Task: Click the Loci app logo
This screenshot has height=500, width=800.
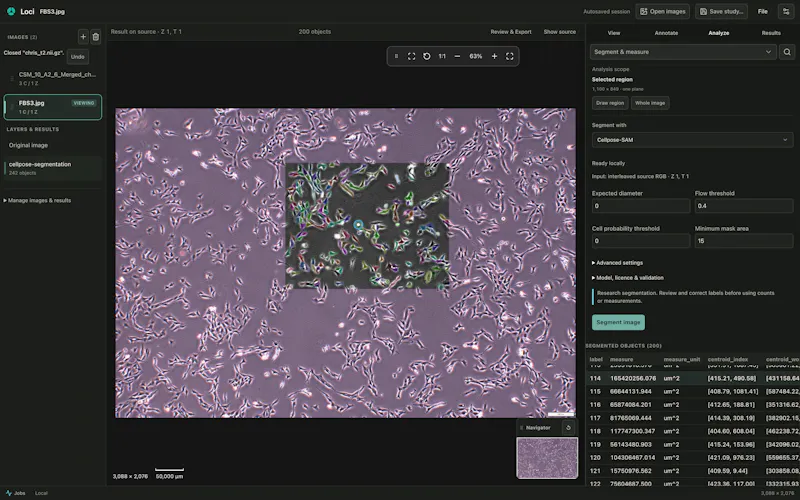Action: [11, 11]
